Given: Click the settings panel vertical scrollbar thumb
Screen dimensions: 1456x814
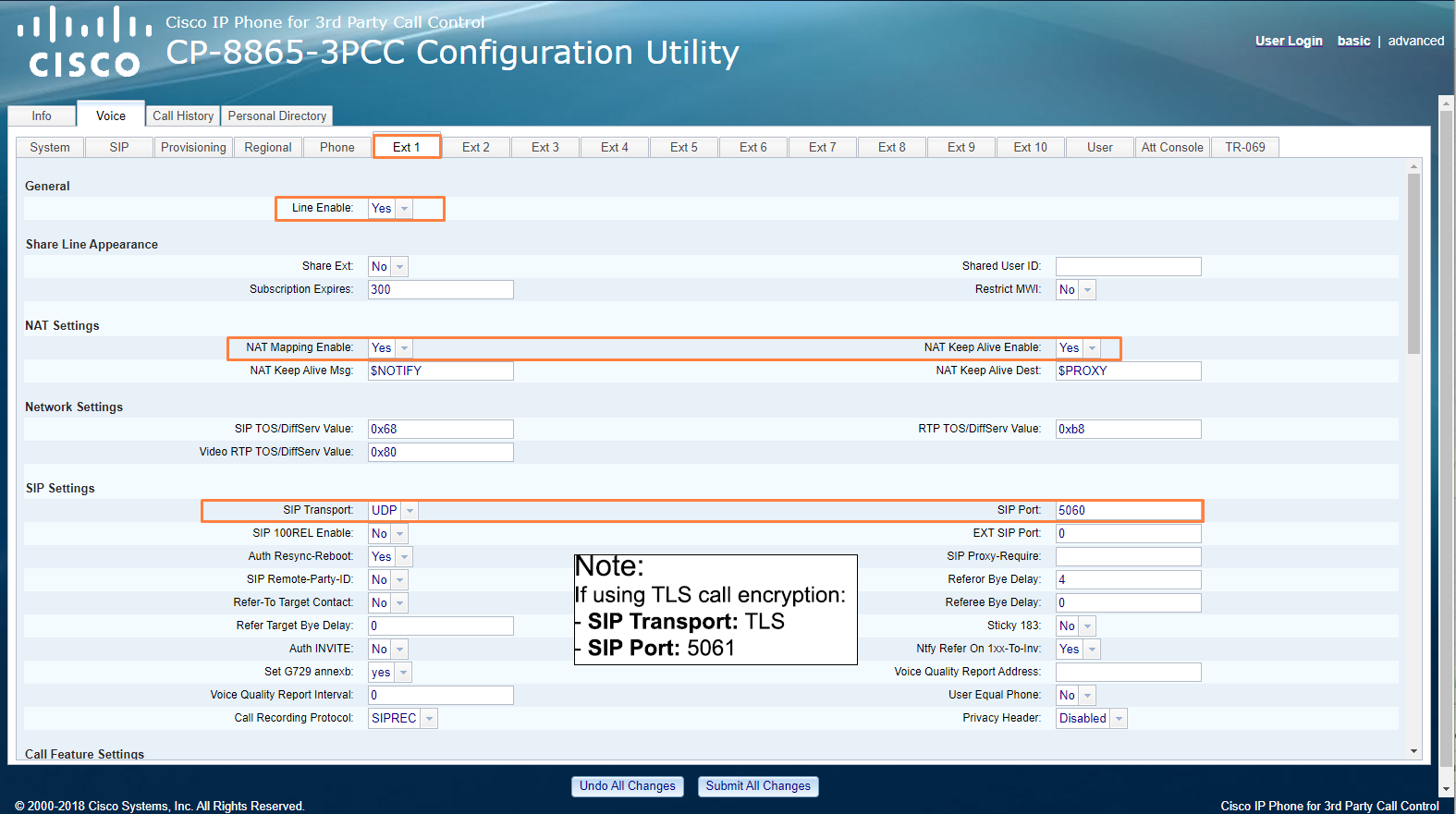Looking at the screenshot, I should click(x=1413, y=263).
